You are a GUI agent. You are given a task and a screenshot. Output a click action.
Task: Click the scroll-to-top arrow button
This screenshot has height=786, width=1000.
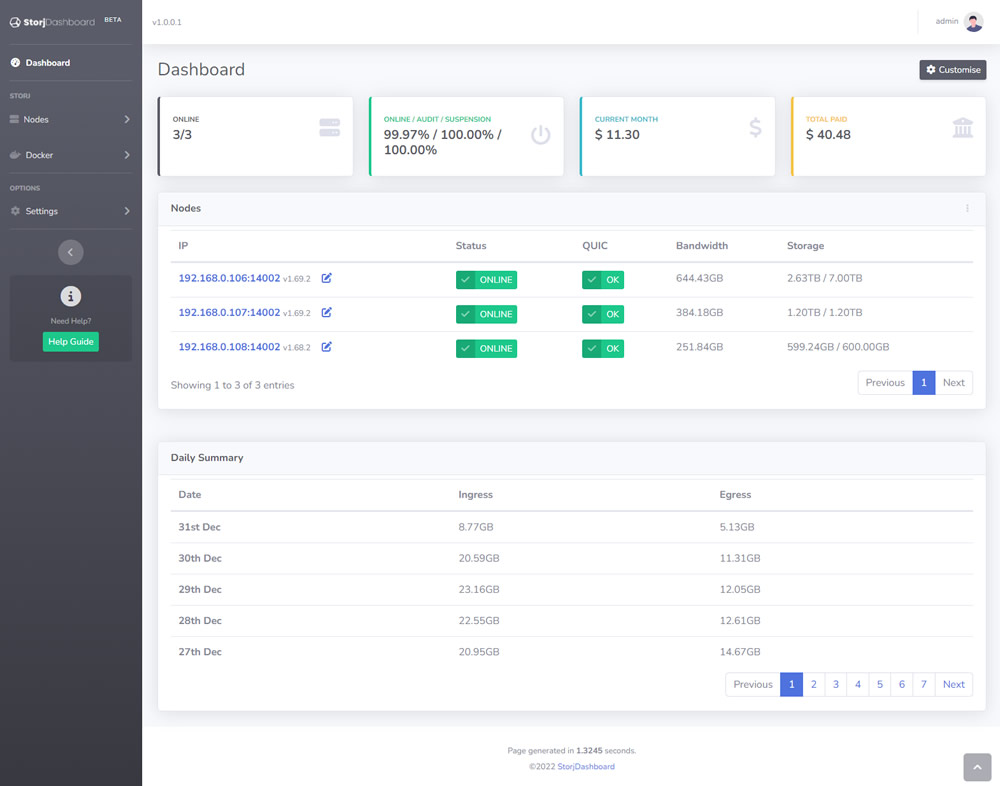[x=976, y=767]
